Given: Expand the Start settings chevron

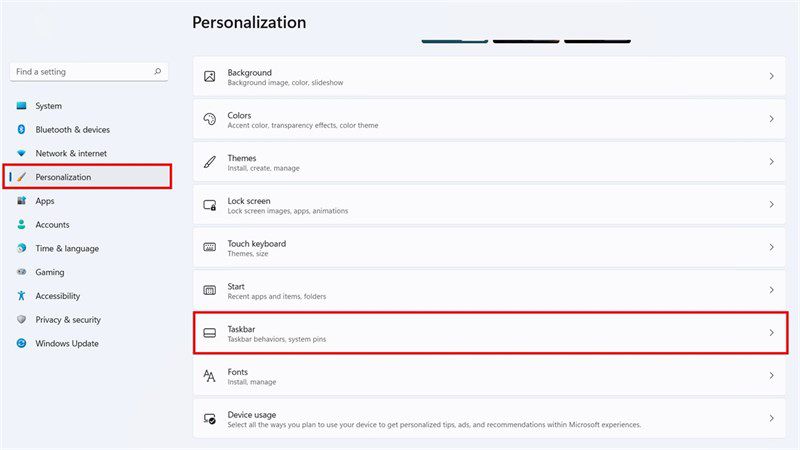Looking at the screenshot, I should 771,290.
